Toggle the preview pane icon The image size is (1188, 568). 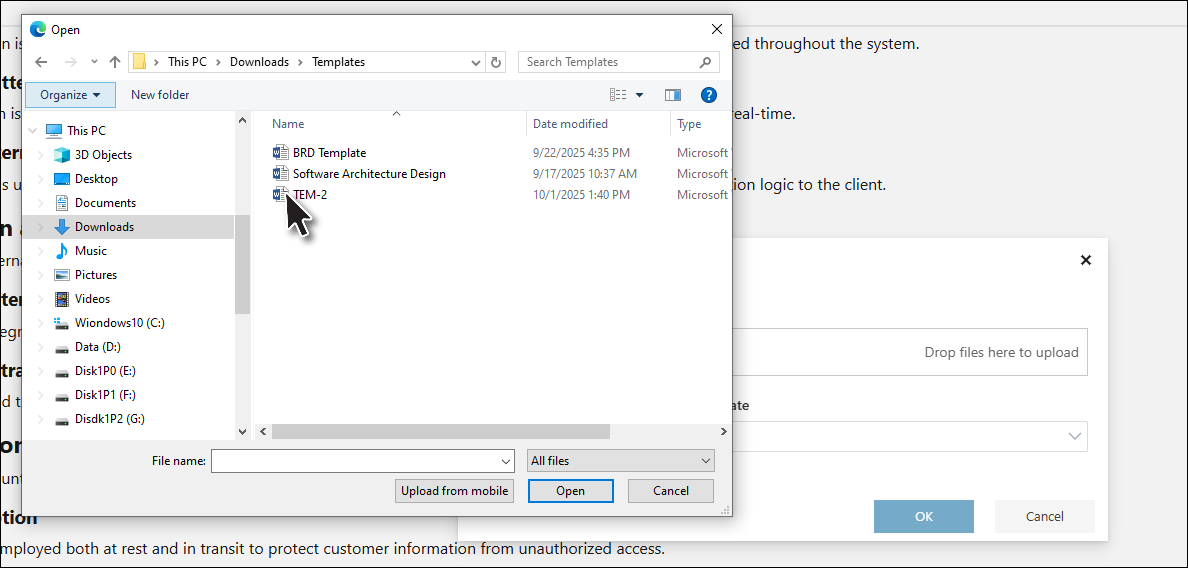(x=673, y=95)
